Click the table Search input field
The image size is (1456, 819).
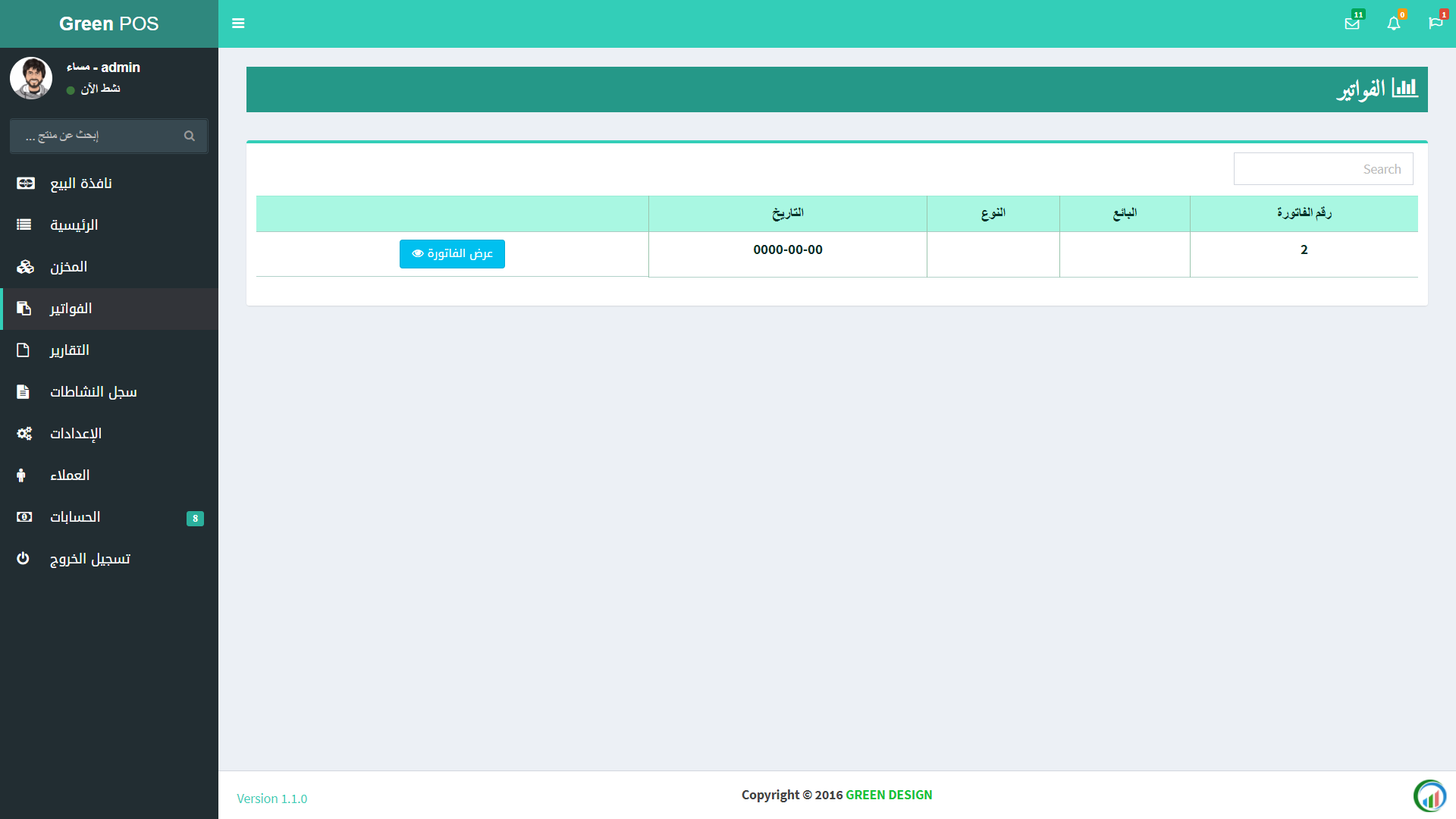(x=1323, y=169)
